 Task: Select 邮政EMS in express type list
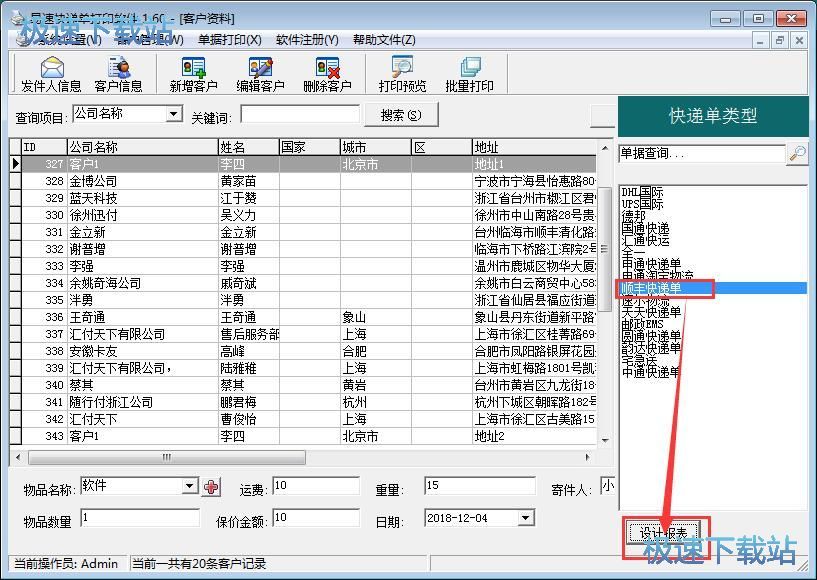coord(642,324)
